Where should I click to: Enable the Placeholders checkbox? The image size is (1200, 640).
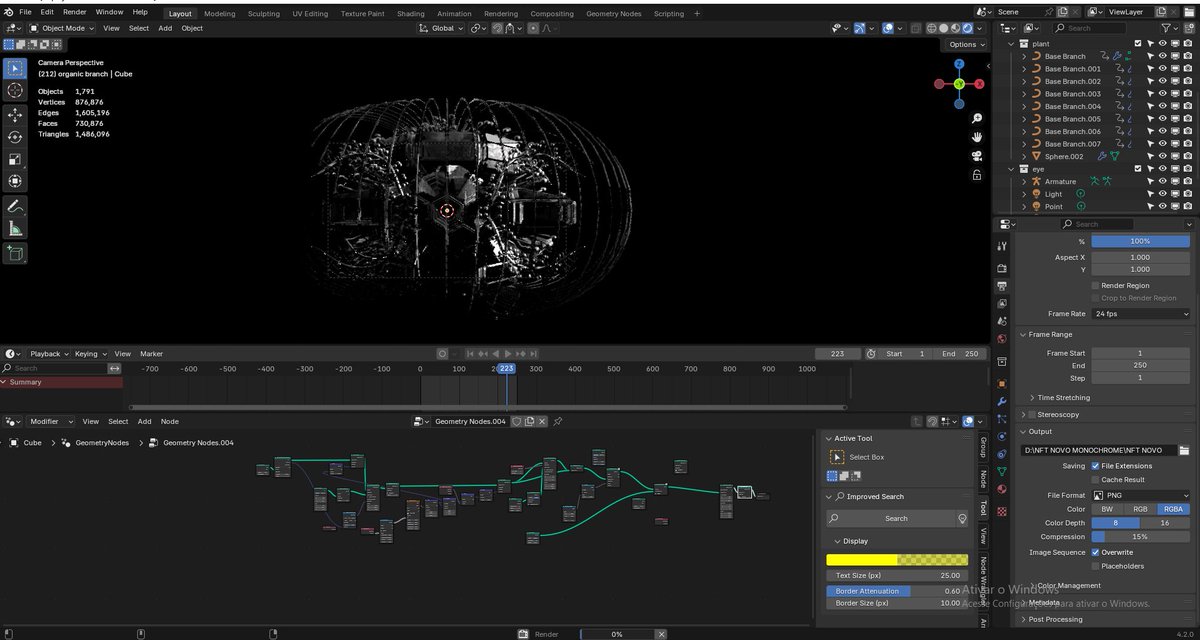[1095, 566]
